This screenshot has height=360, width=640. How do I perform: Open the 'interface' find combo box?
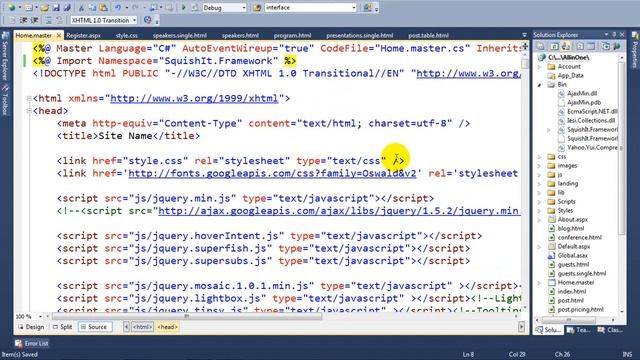click(310, 7)
